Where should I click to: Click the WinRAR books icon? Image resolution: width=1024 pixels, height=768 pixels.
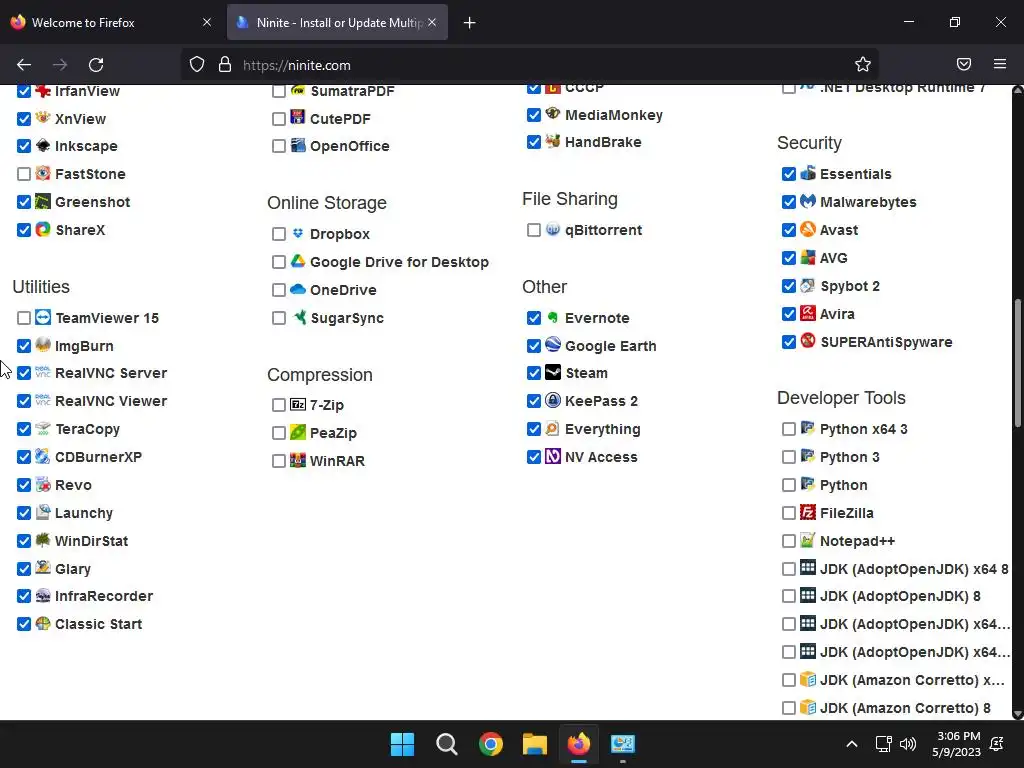pos(298,460)
